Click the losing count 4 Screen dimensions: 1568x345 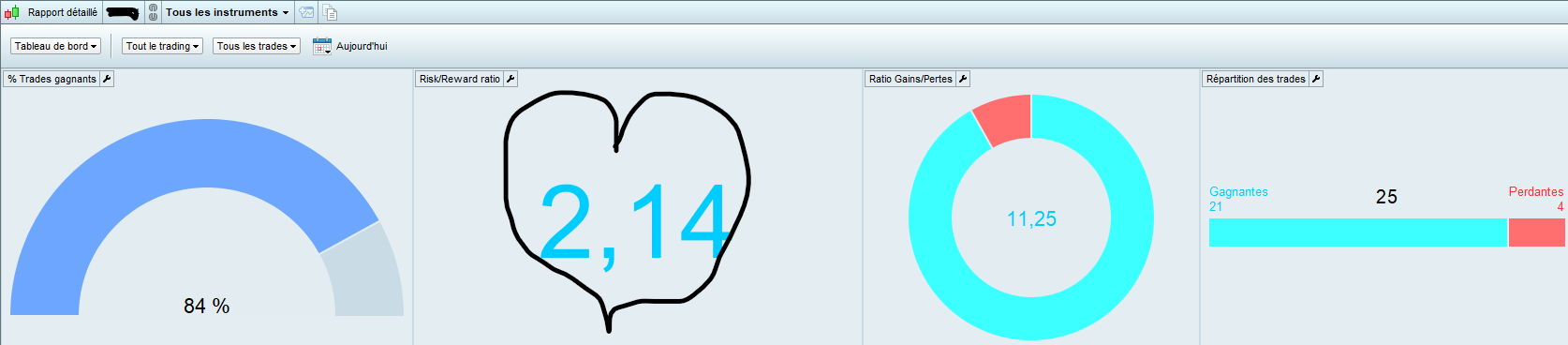[1561, 206]
